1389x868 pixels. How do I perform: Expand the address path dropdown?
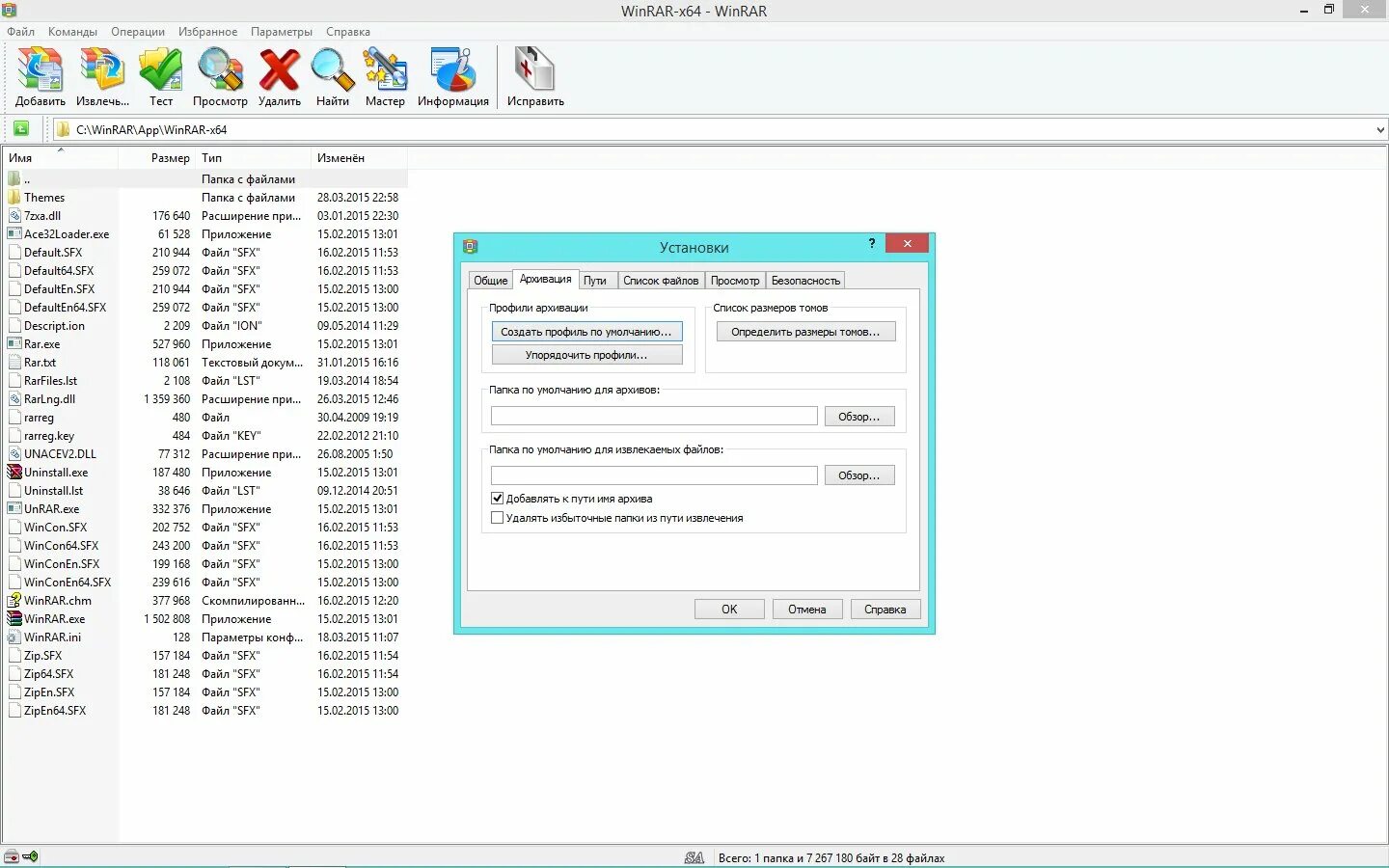[1380, 129]
